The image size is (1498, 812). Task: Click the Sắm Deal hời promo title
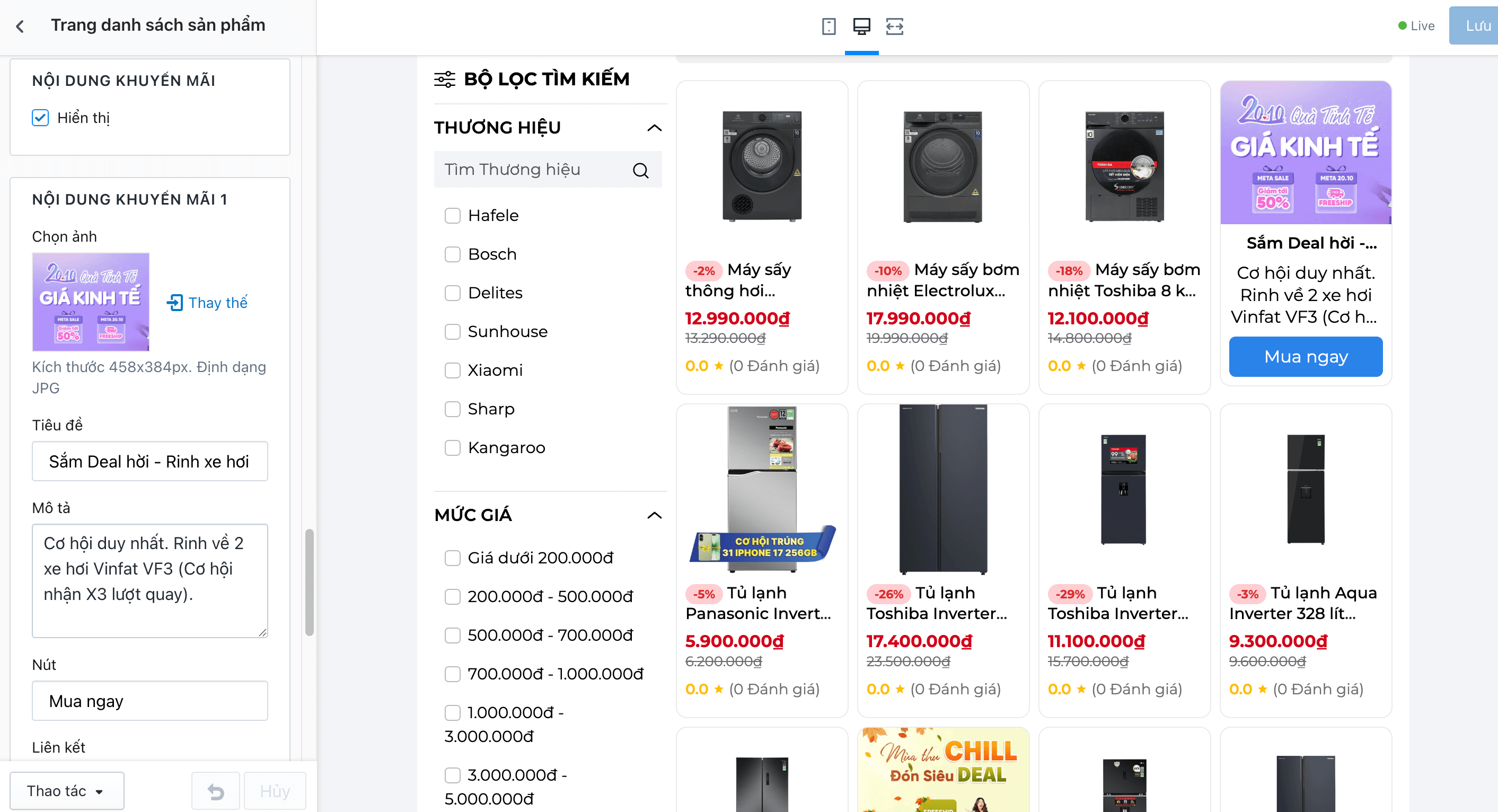coord(1311,243)
